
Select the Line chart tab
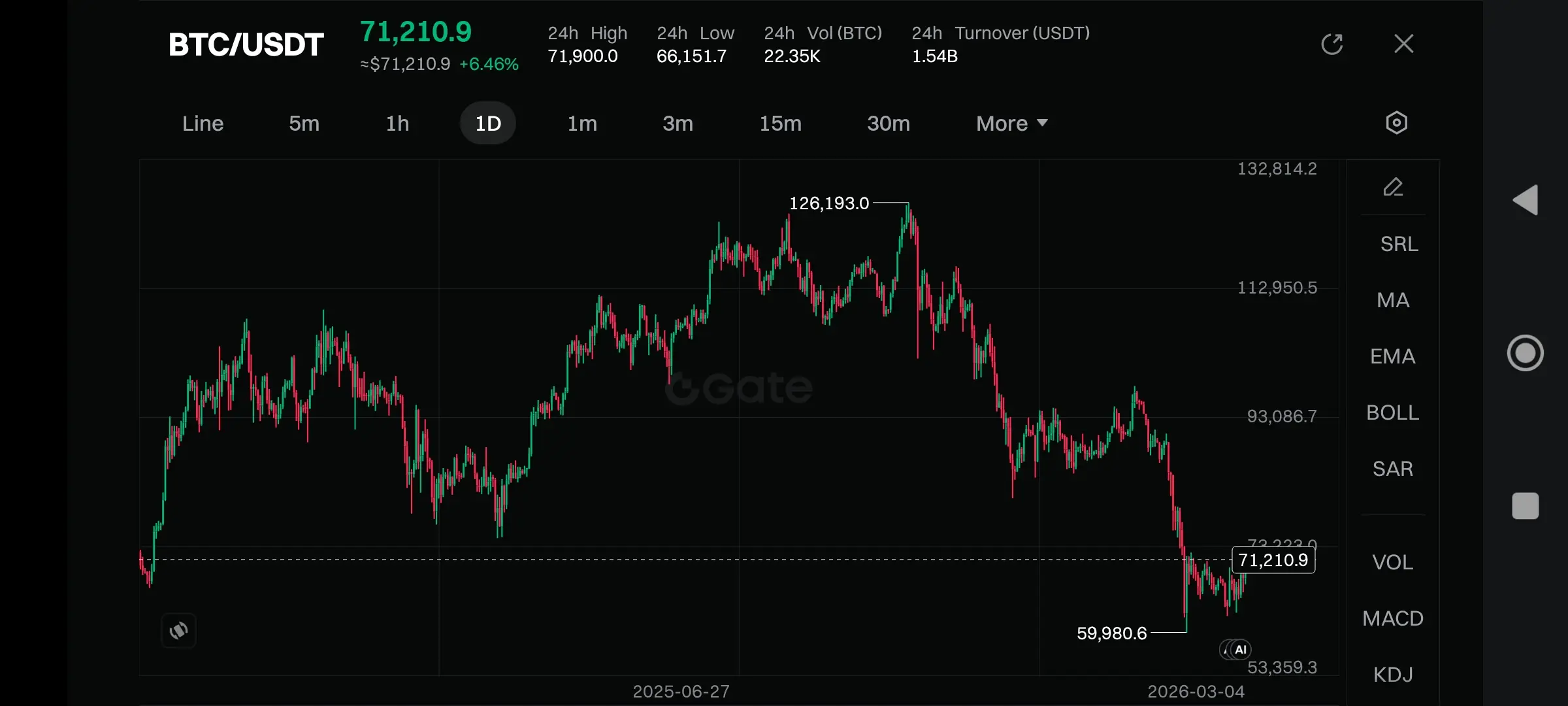coord(203,124)
